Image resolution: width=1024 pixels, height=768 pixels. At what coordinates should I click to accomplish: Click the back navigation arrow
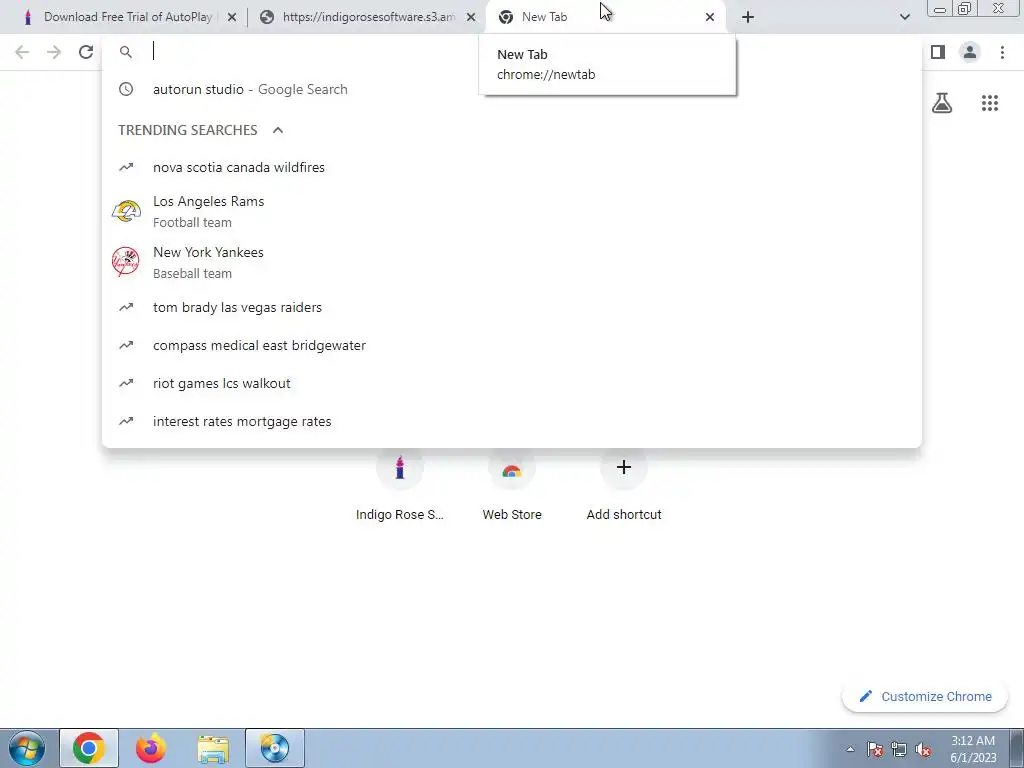pos(22,52)
